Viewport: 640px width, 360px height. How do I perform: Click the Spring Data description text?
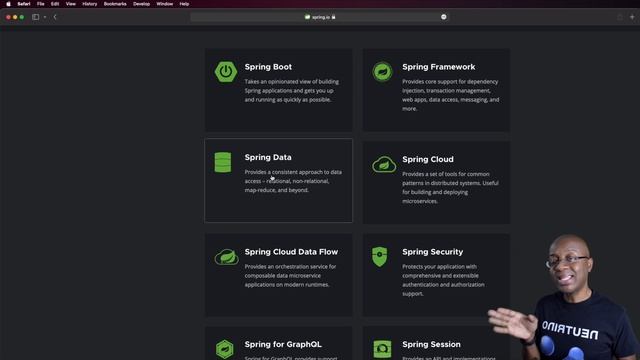[x=293, y=181]
